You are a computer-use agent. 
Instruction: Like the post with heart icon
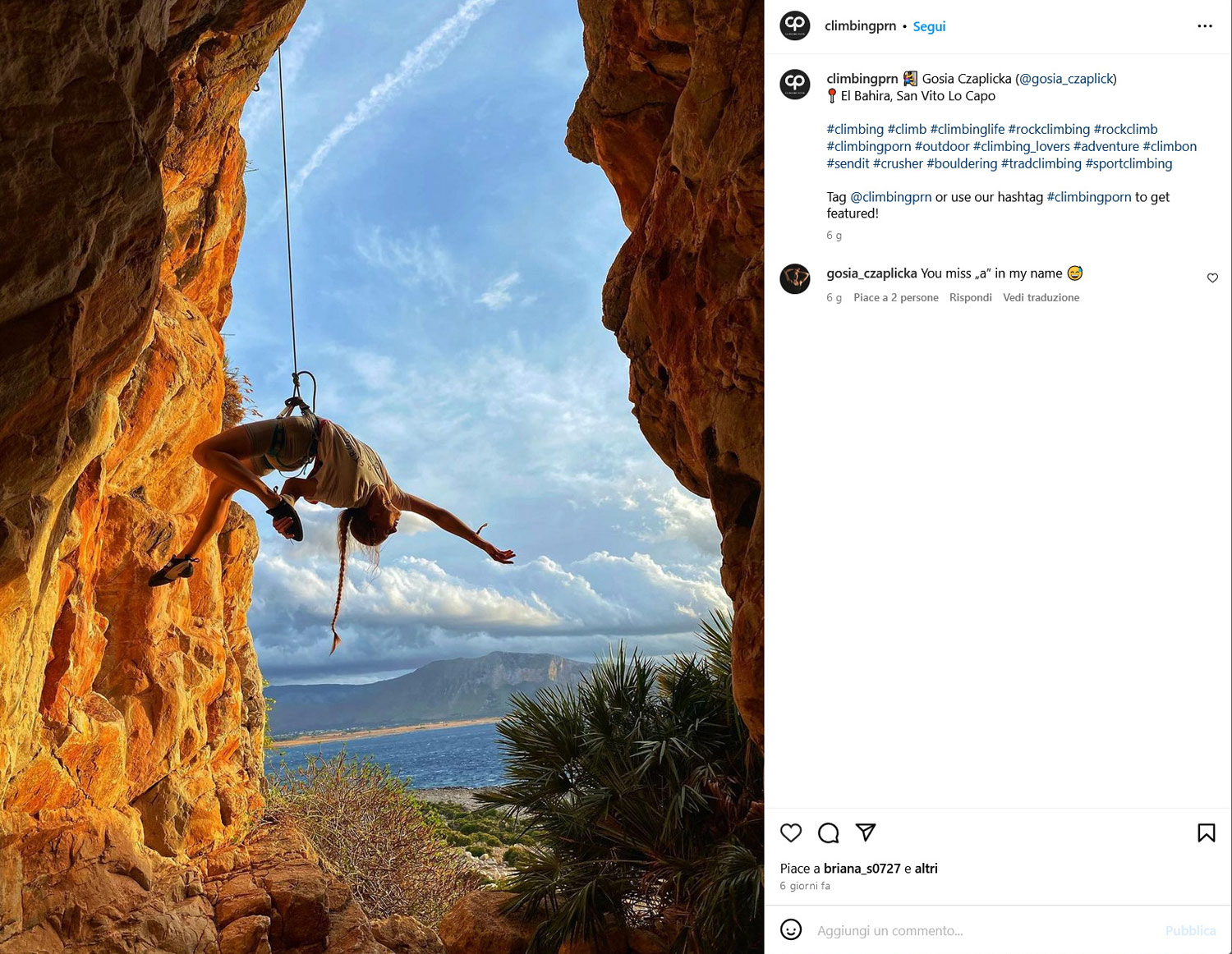790,832
